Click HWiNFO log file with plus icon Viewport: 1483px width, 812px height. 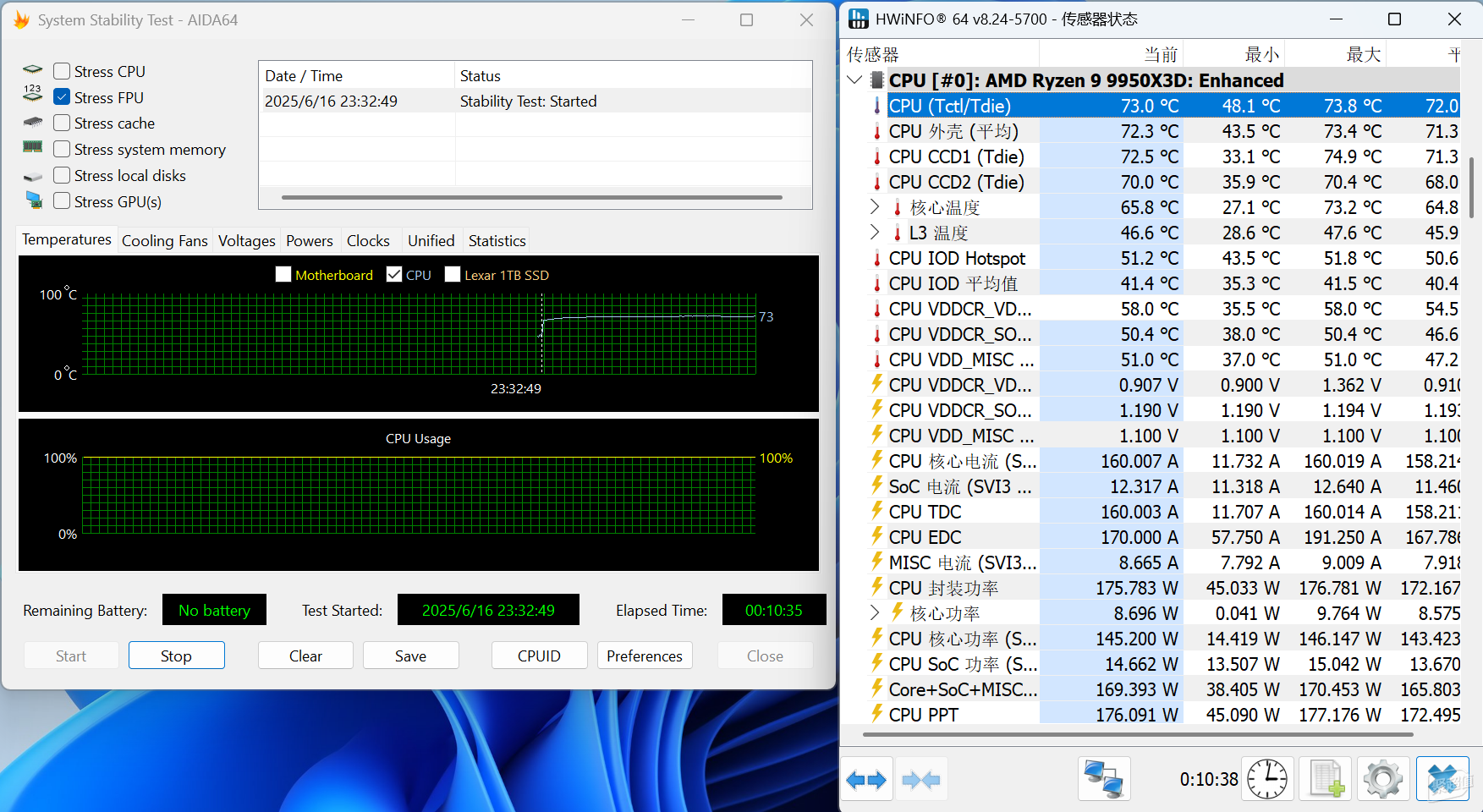tap(1326, 779)
